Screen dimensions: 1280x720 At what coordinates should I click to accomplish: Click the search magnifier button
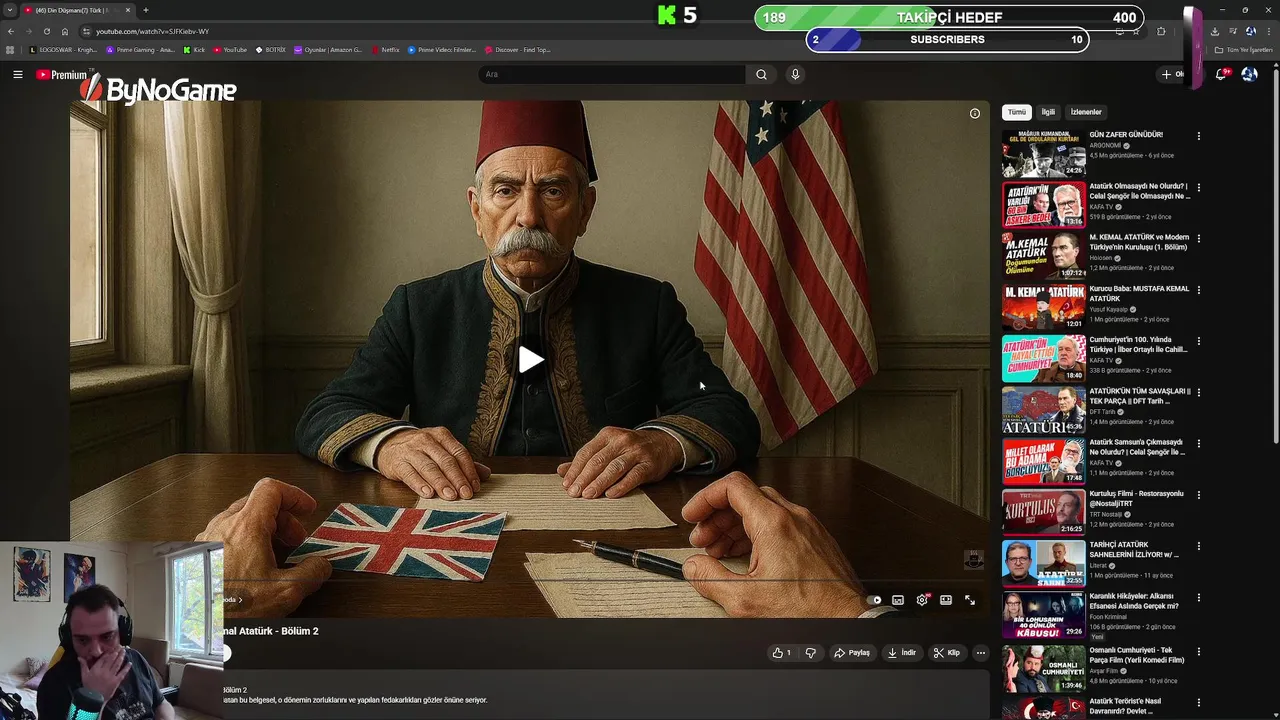[x=761, y=74]
